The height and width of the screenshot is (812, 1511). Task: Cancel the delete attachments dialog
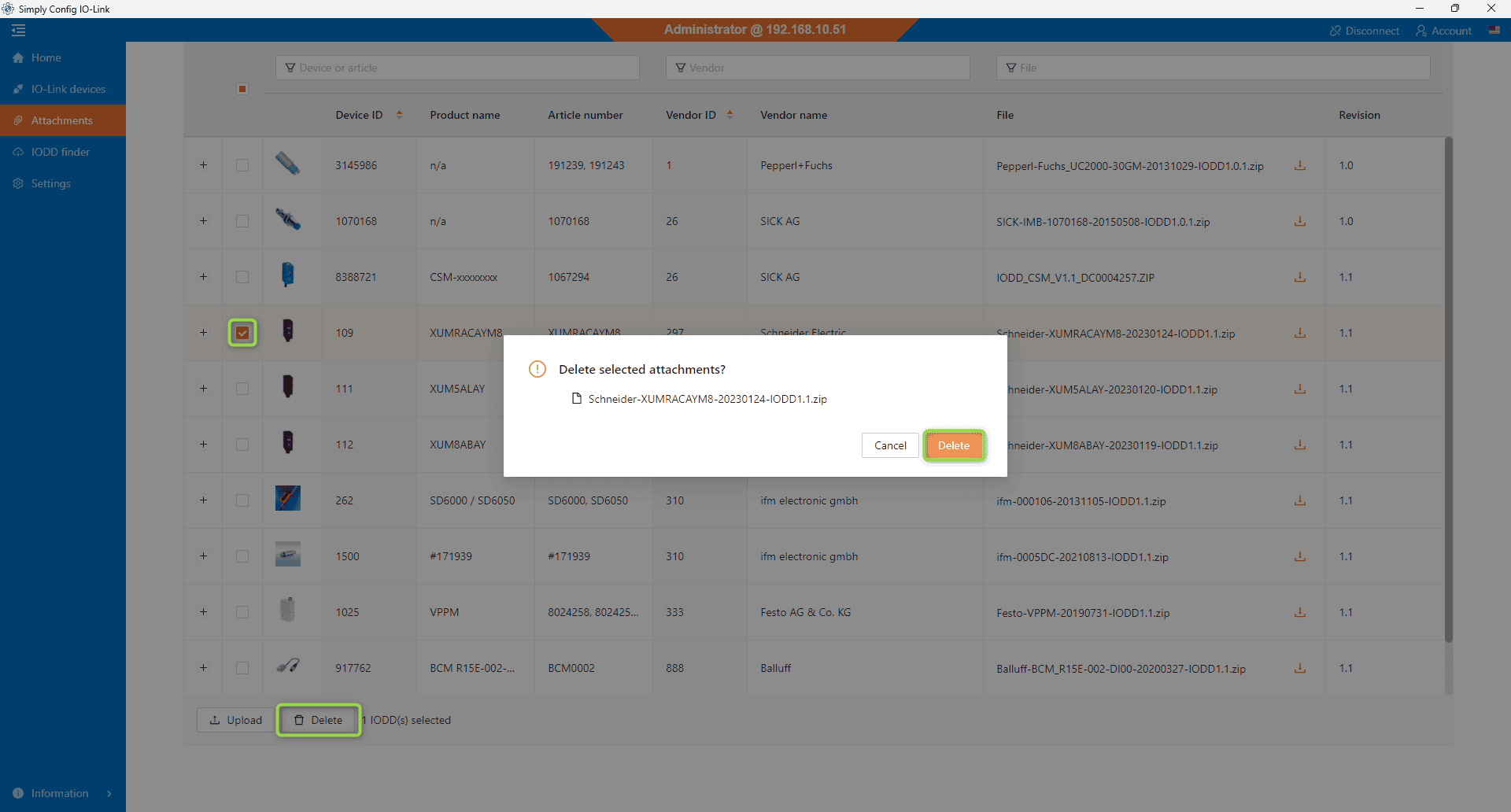(x=889, y=445)
